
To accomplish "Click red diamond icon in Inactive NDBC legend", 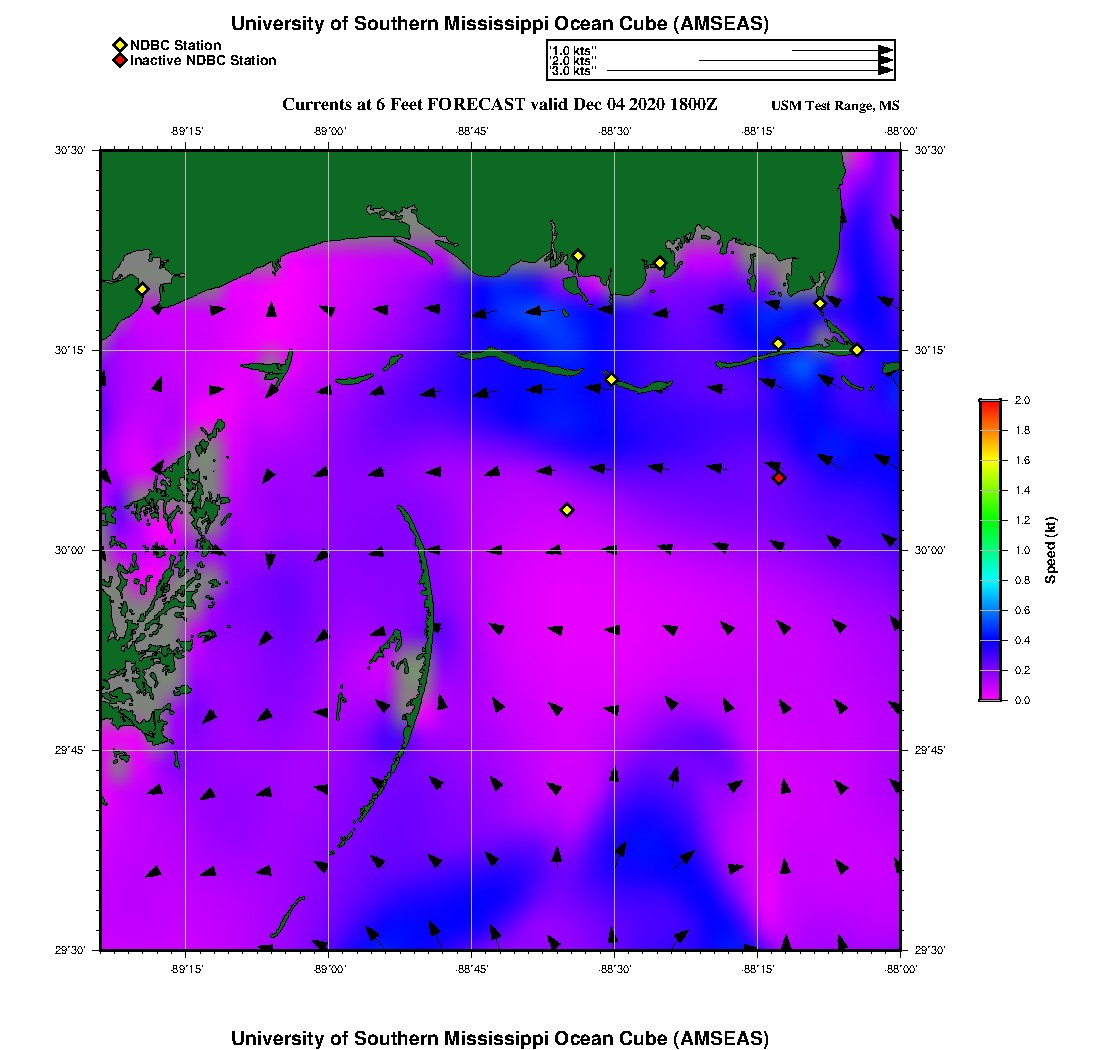I will pyautogui.click(x=120, y=61).
